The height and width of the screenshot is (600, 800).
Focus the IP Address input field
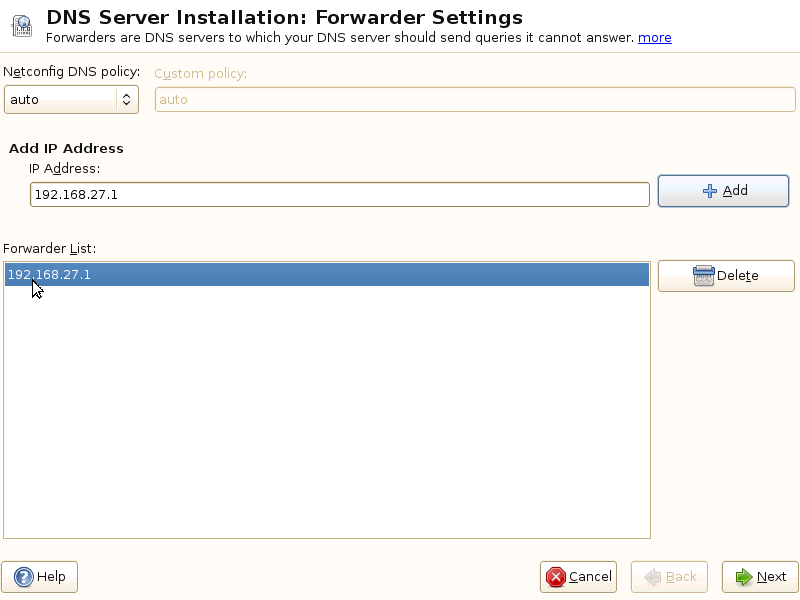(x=340, y=194)
